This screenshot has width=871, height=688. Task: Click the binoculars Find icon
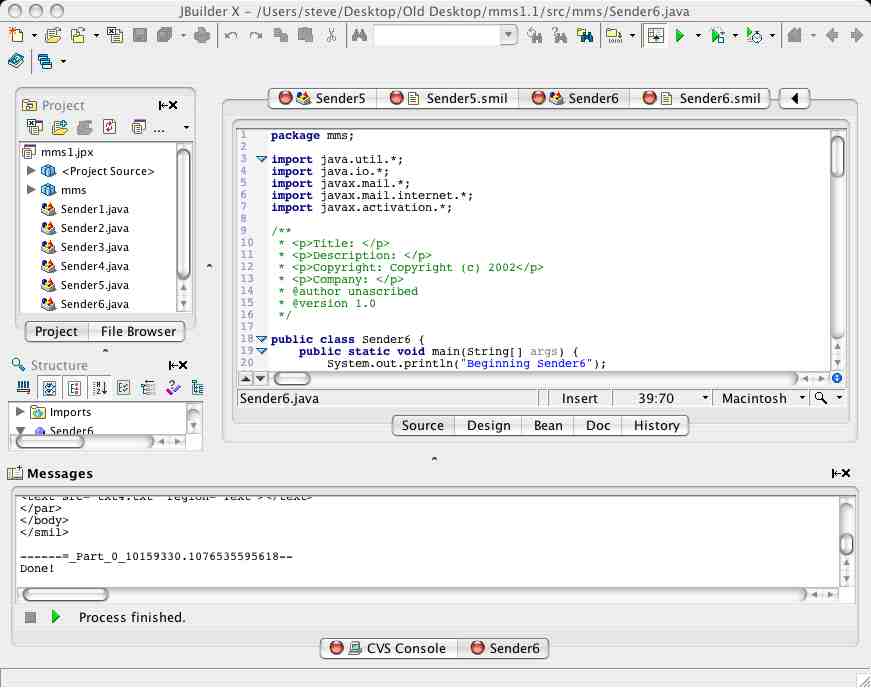tap(358, 36)
